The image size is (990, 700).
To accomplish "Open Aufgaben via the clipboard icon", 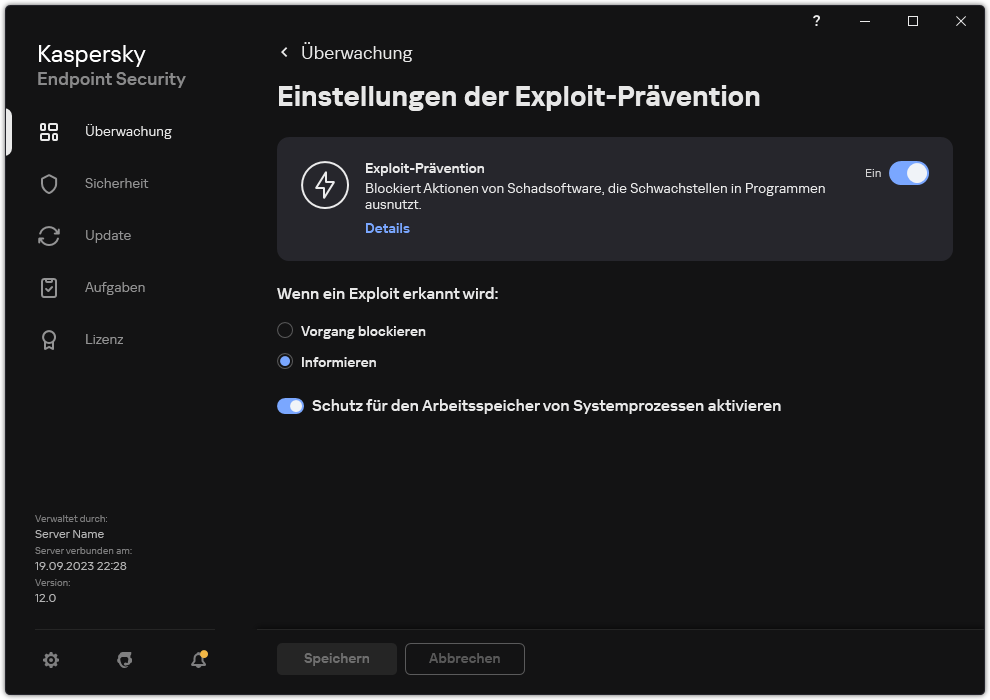I will click(x=48, y=287).
